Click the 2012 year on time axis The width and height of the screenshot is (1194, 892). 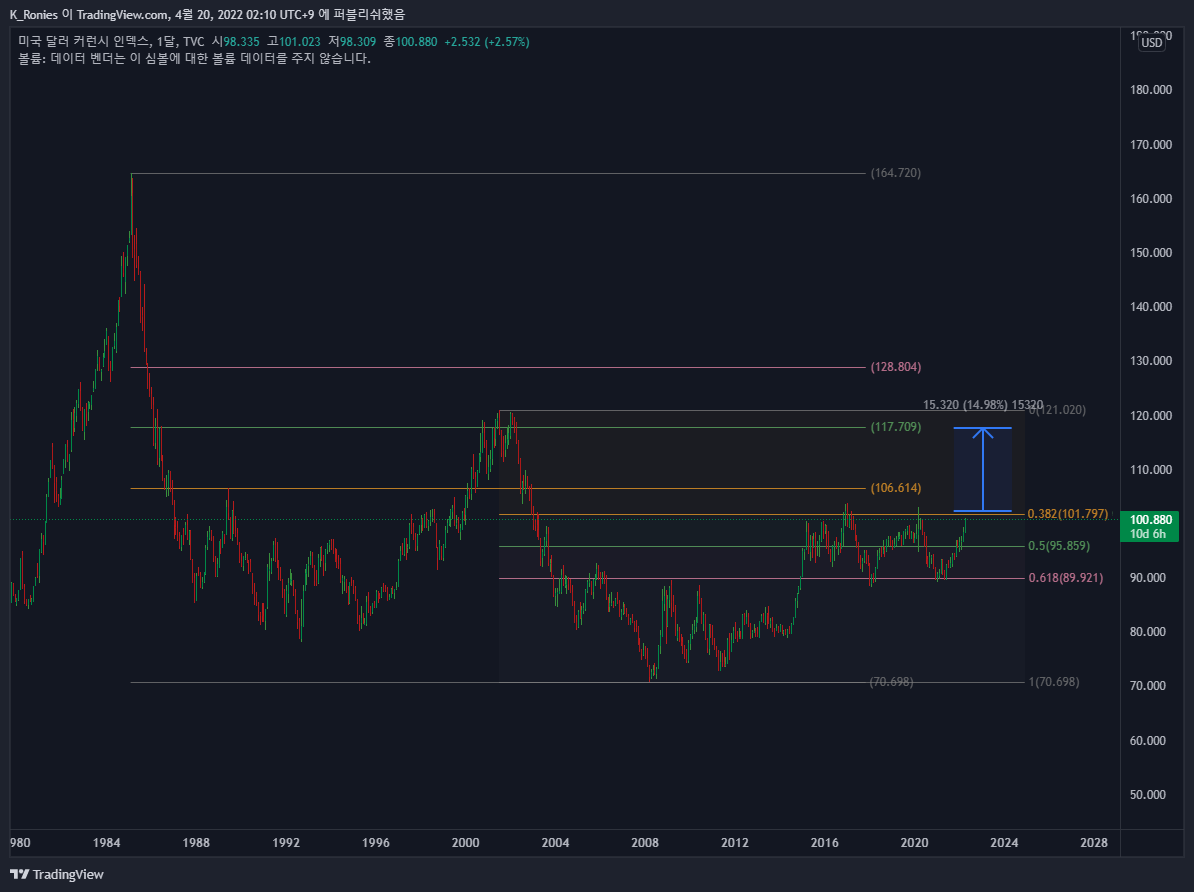click(735, 842)
